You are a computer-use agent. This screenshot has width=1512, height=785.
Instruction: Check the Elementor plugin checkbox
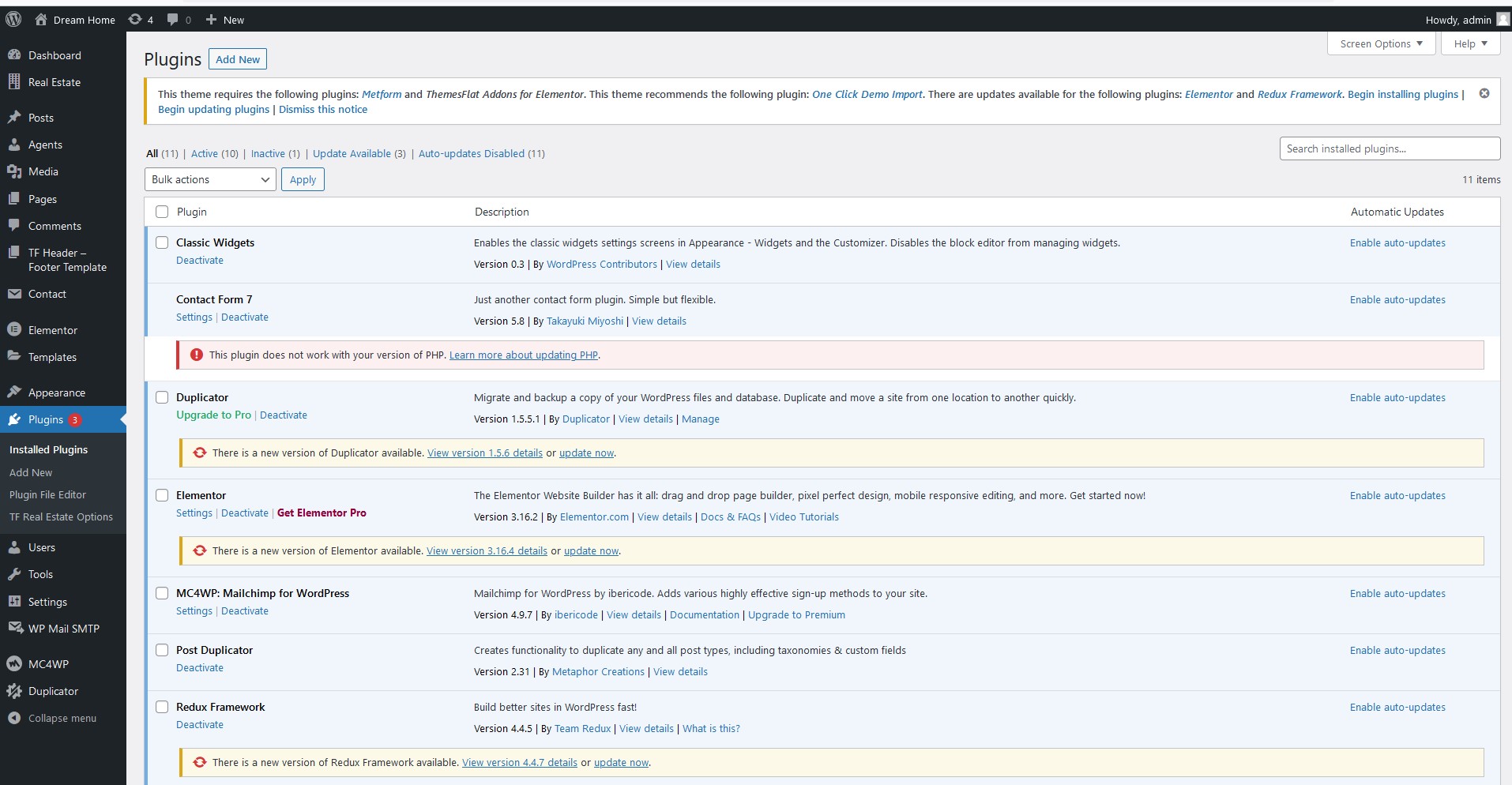(x=162, y=495)
